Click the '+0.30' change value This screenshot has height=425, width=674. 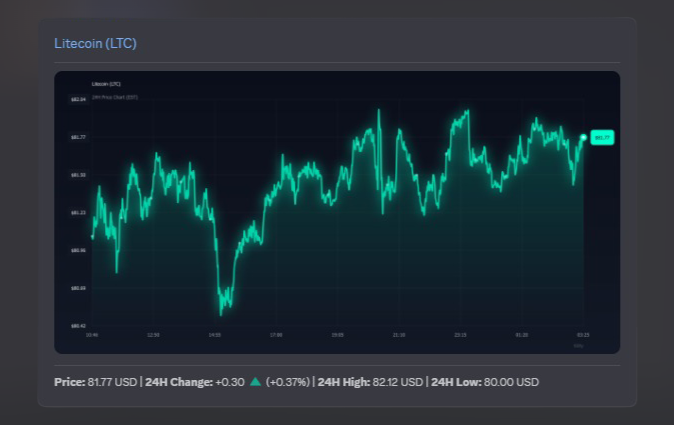pos(230,382)
